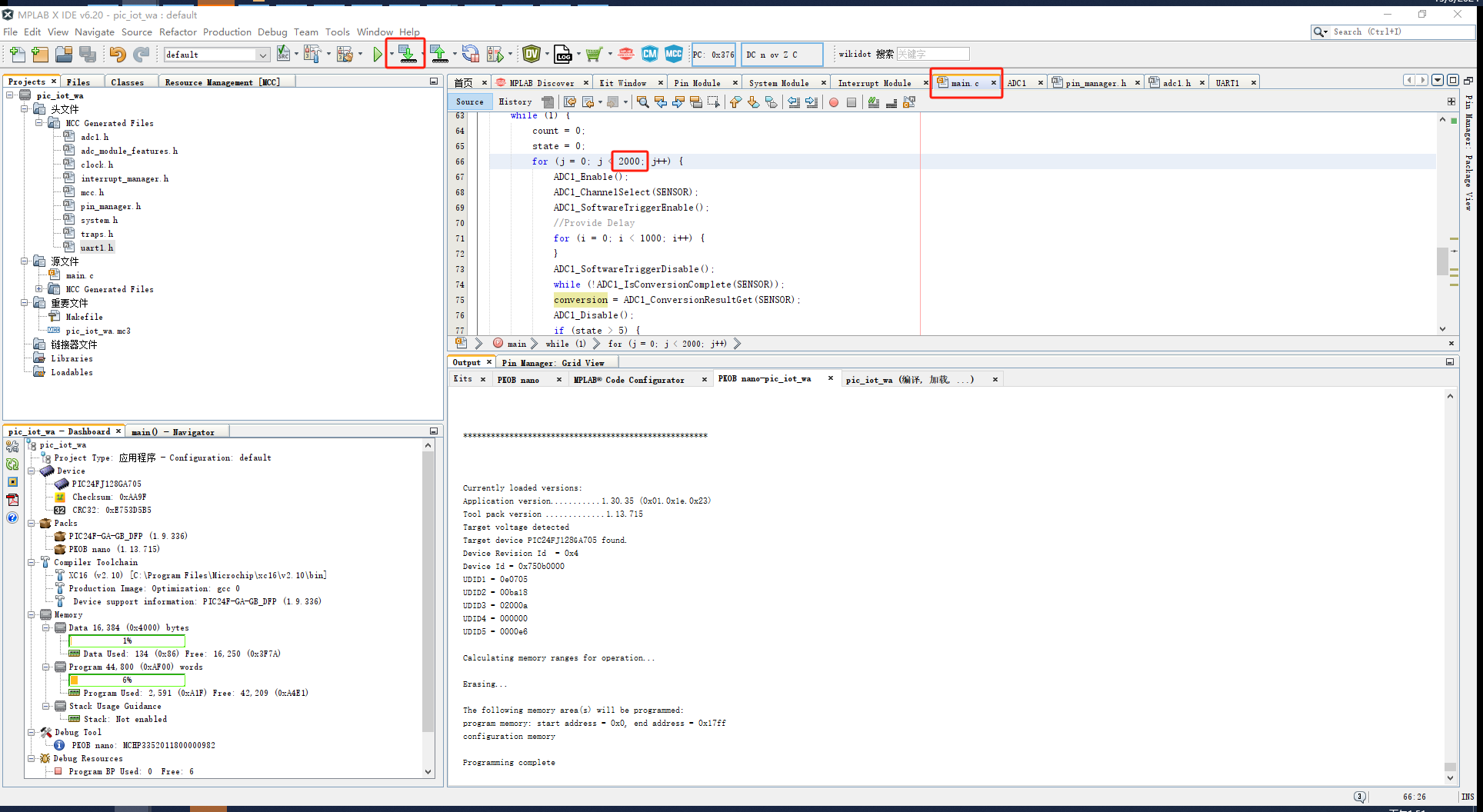Screen dimensions: 1483x812
Task: Click the Undo arrow icon
Action: tap(117, 54)
